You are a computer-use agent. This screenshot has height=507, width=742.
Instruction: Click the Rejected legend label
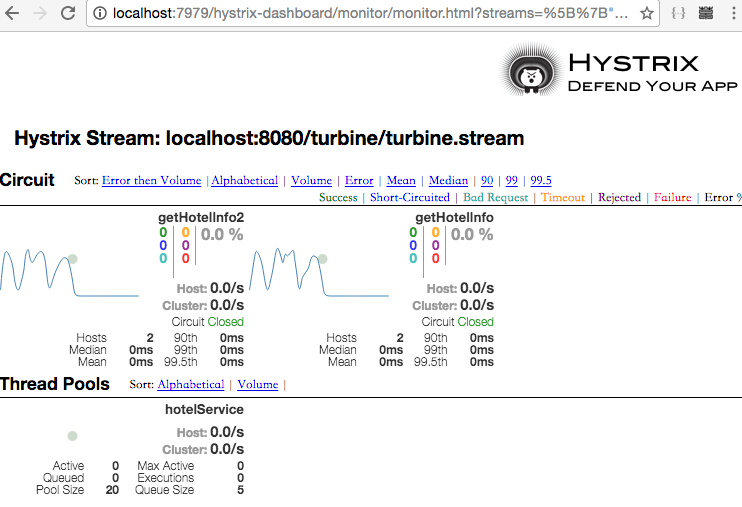tap(619, 197)
